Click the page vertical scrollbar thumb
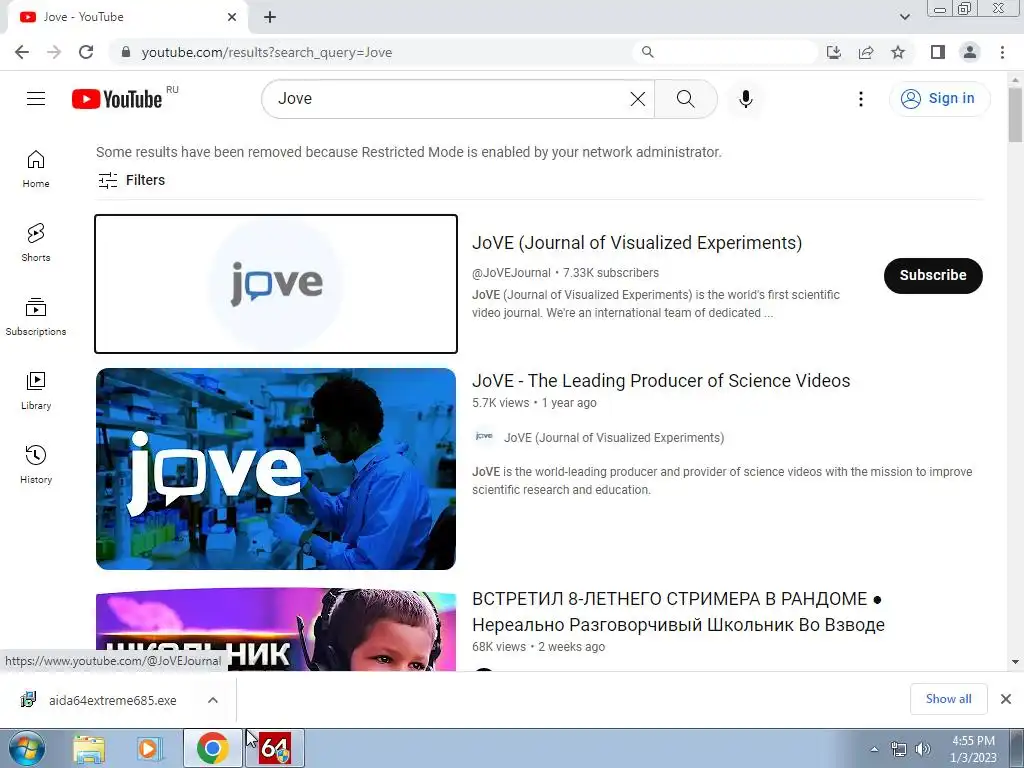 tap(1015, 114)
